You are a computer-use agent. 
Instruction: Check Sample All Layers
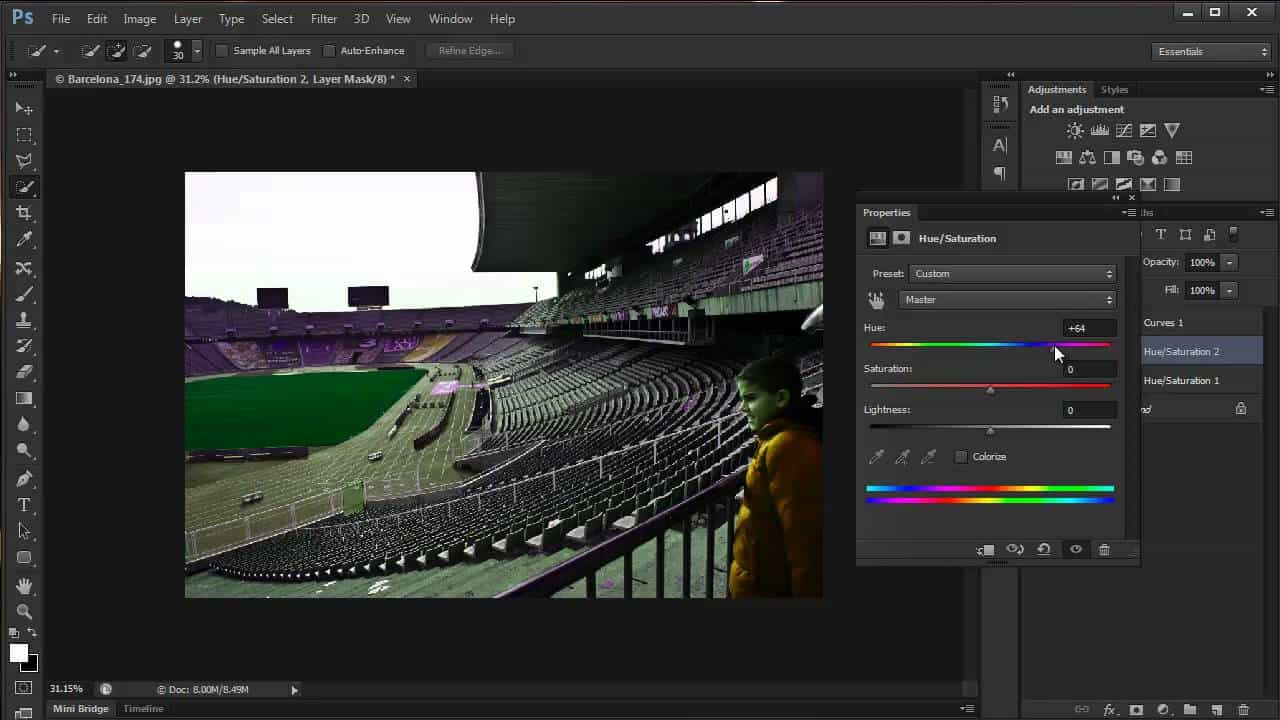[x=222, y=51]
